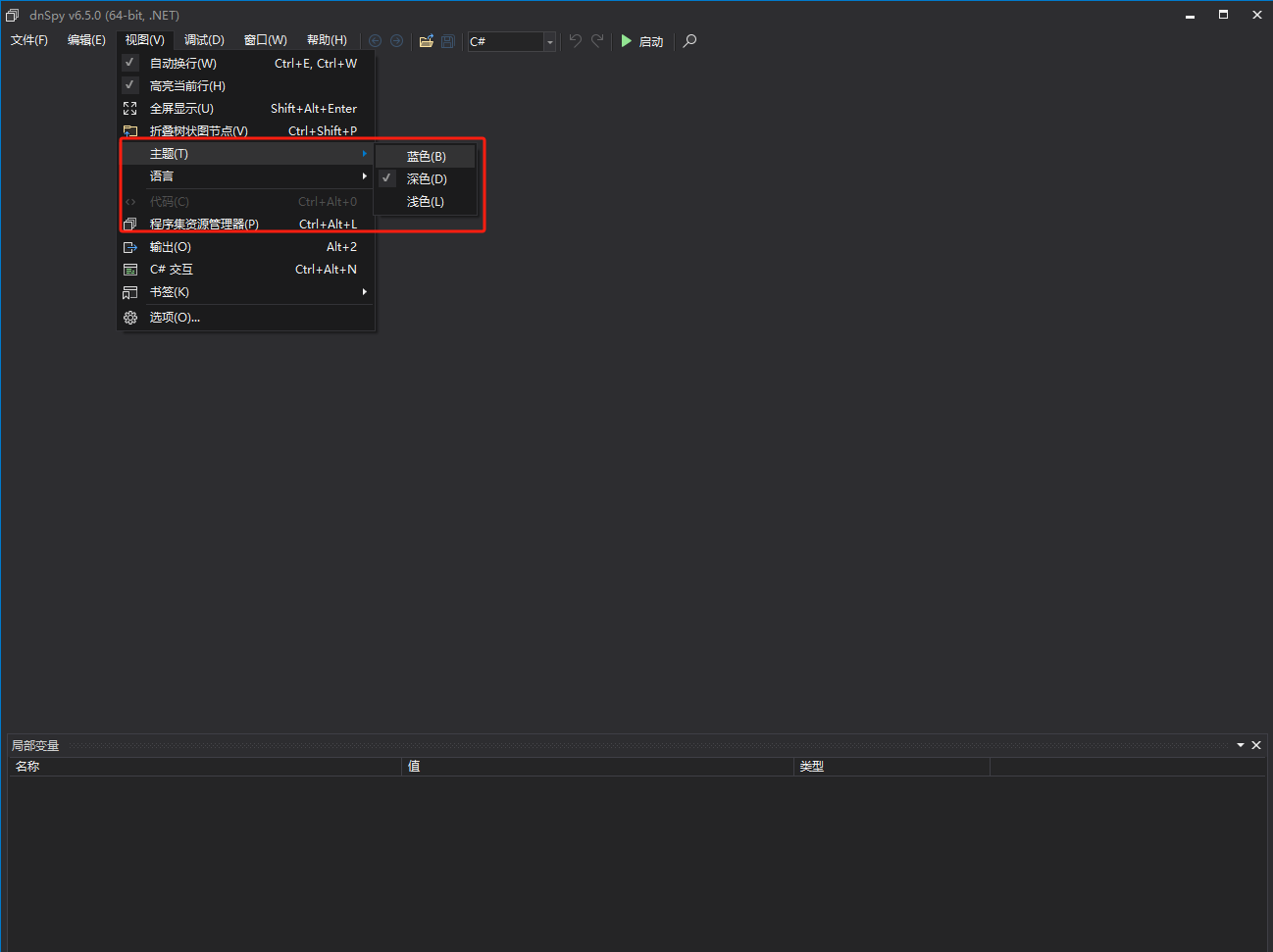Enter full screen via 全屏显示(U)

(246, 109)
